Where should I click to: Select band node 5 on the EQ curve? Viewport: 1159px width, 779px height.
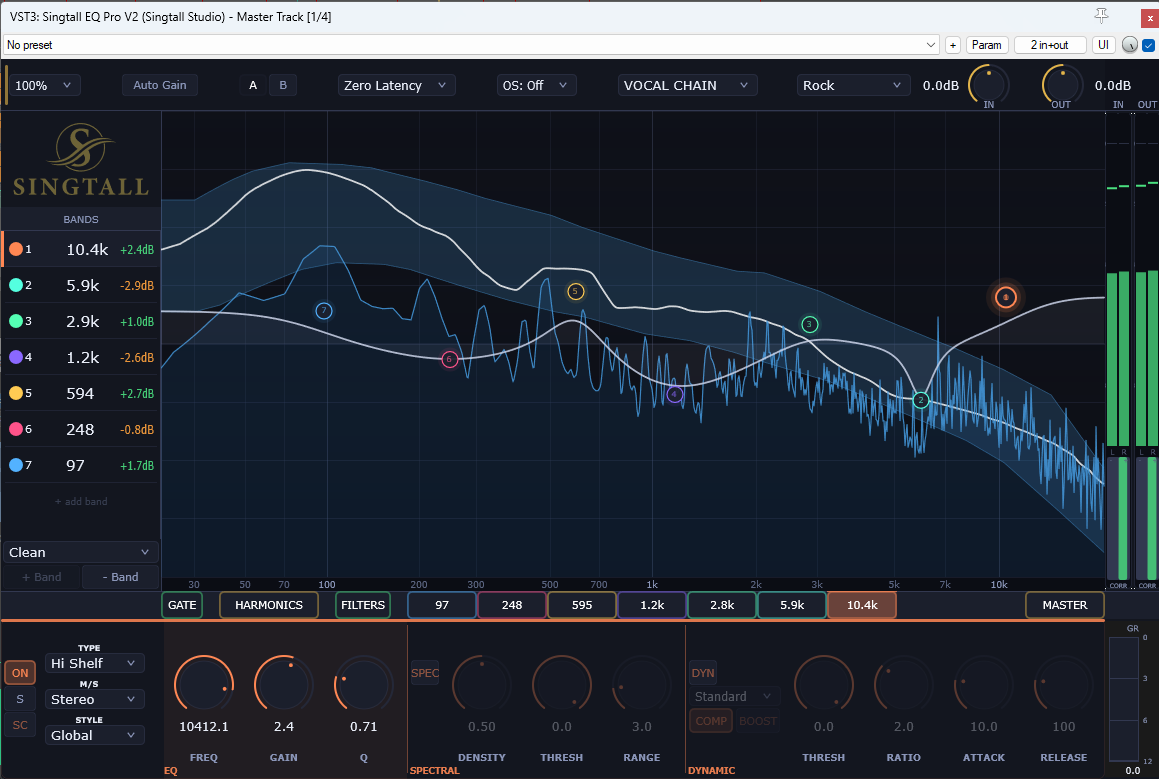point(575,291)
